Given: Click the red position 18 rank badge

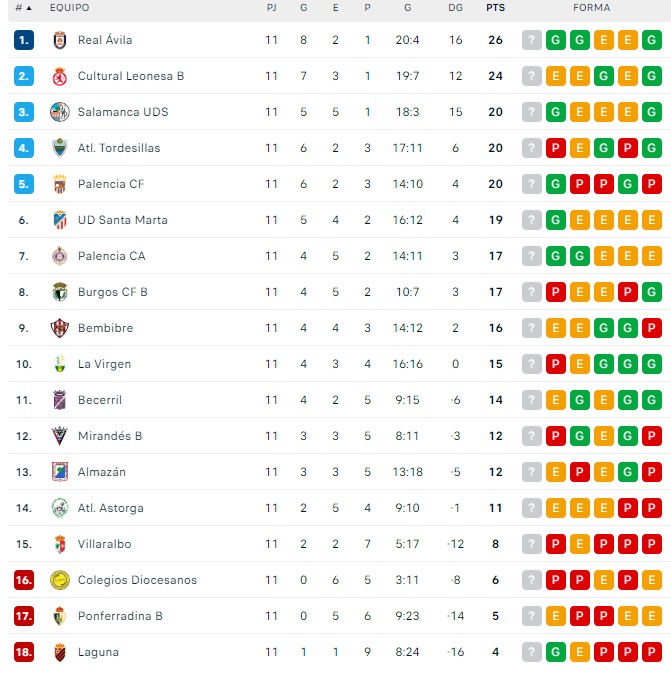Looking at the screenshot, I should click(24, 652).
